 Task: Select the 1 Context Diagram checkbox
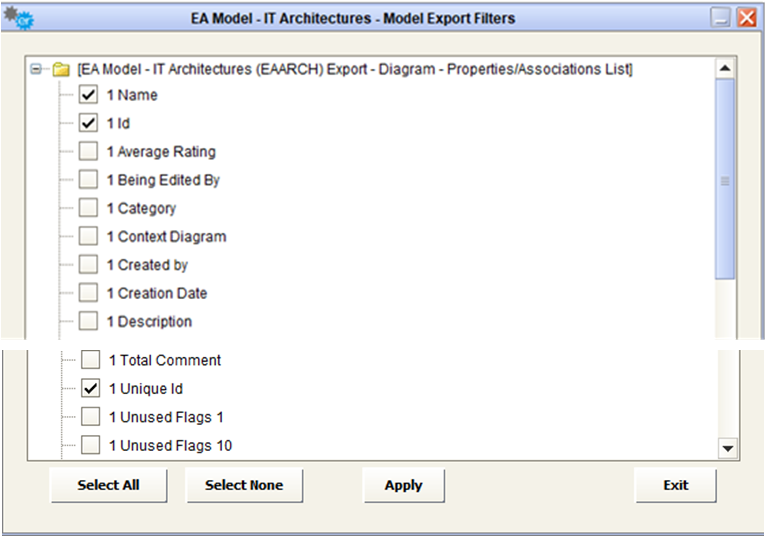(x=88, y=237)
